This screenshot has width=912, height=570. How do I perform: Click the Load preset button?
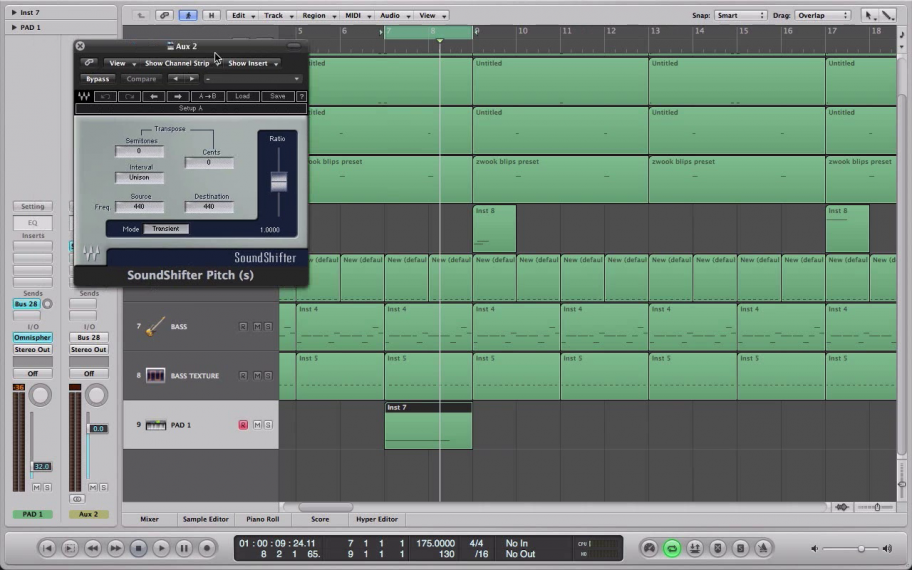coord(243,96)
